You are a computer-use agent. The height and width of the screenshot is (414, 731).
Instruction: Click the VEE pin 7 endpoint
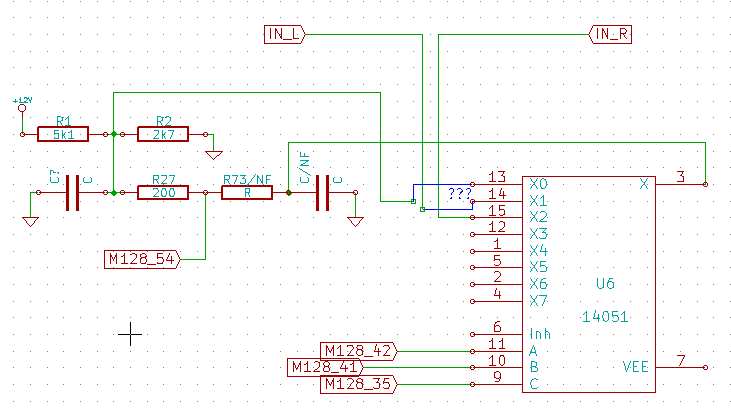coord(706,367)
